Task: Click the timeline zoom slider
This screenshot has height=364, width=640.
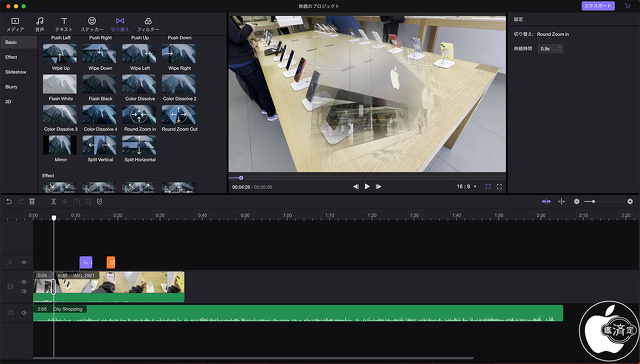Action: [603, 202]
